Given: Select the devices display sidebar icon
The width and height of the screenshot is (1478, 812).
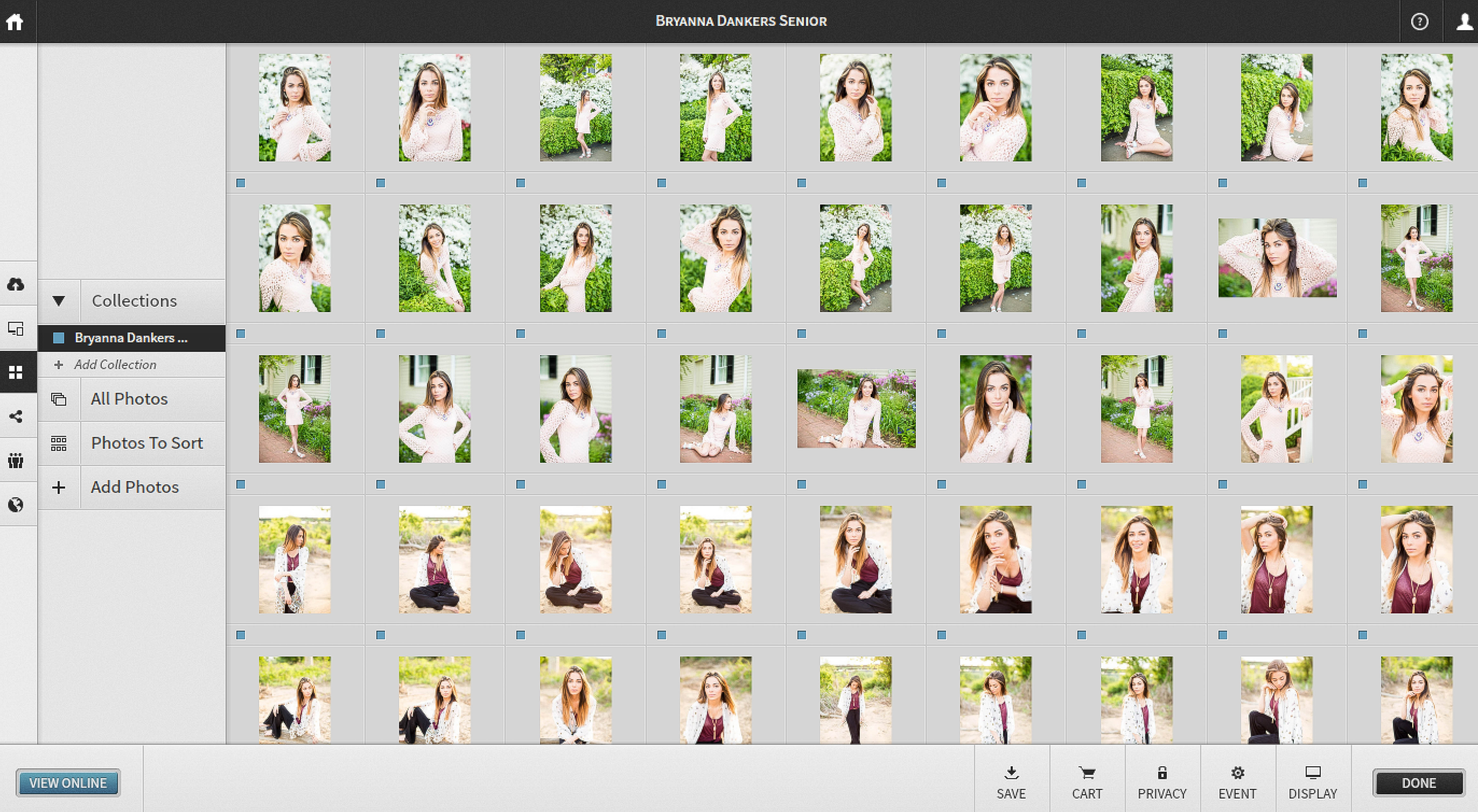Looking at the screenshot, I should tap(15, 329).
